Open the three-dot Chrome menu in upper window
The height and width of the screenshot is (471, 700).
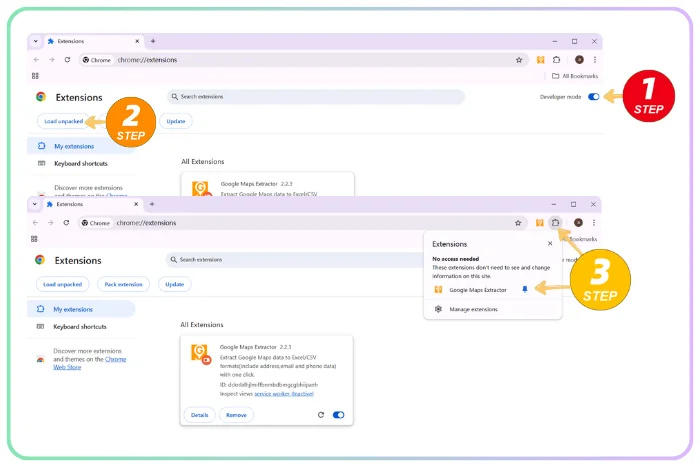click(594, 59)
